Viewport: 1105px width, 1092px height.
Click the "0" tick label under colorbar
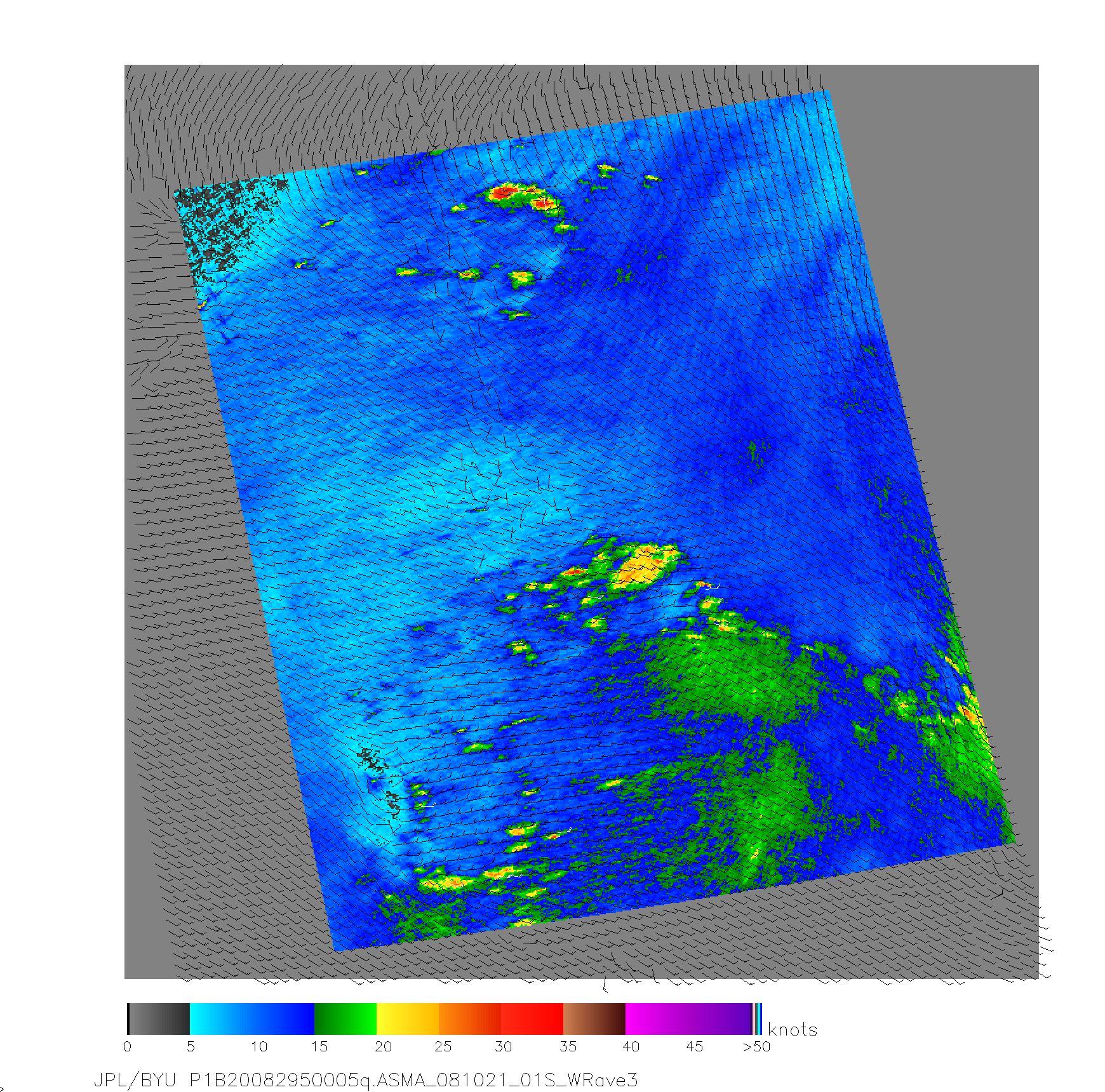click(128, 1046)
